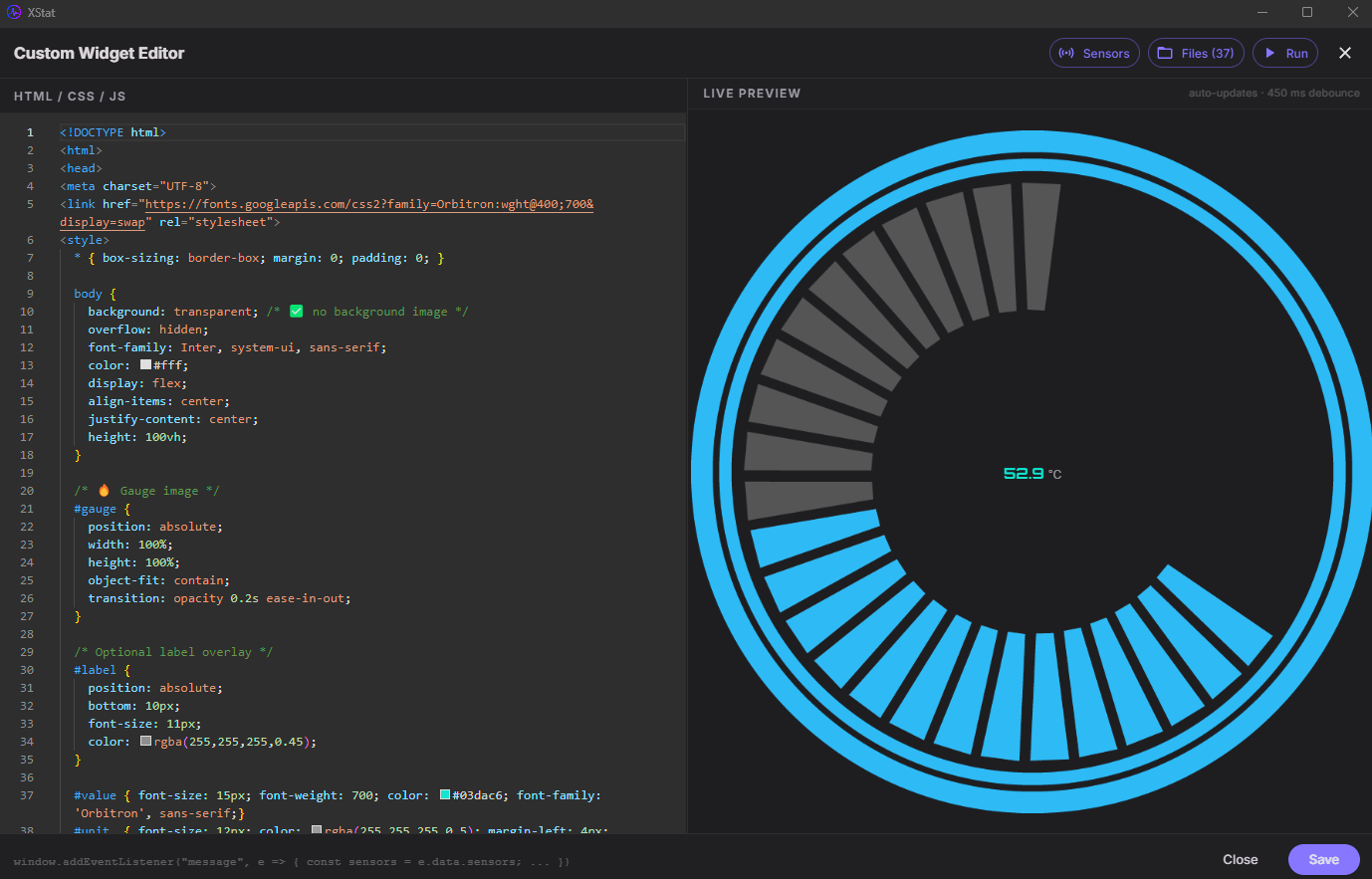The image size is (1372, 879).
Task: Open the Files (37) list
Action: point(1196,53)
